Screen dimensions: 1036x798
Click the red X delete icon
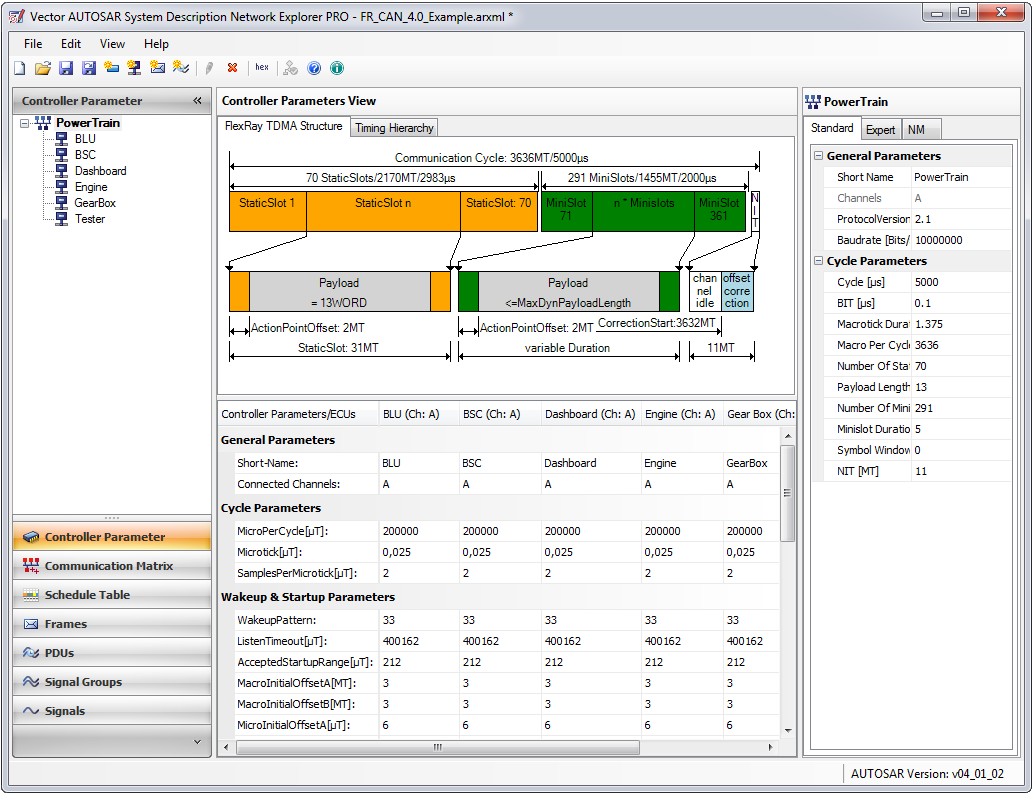coord(232,68)
